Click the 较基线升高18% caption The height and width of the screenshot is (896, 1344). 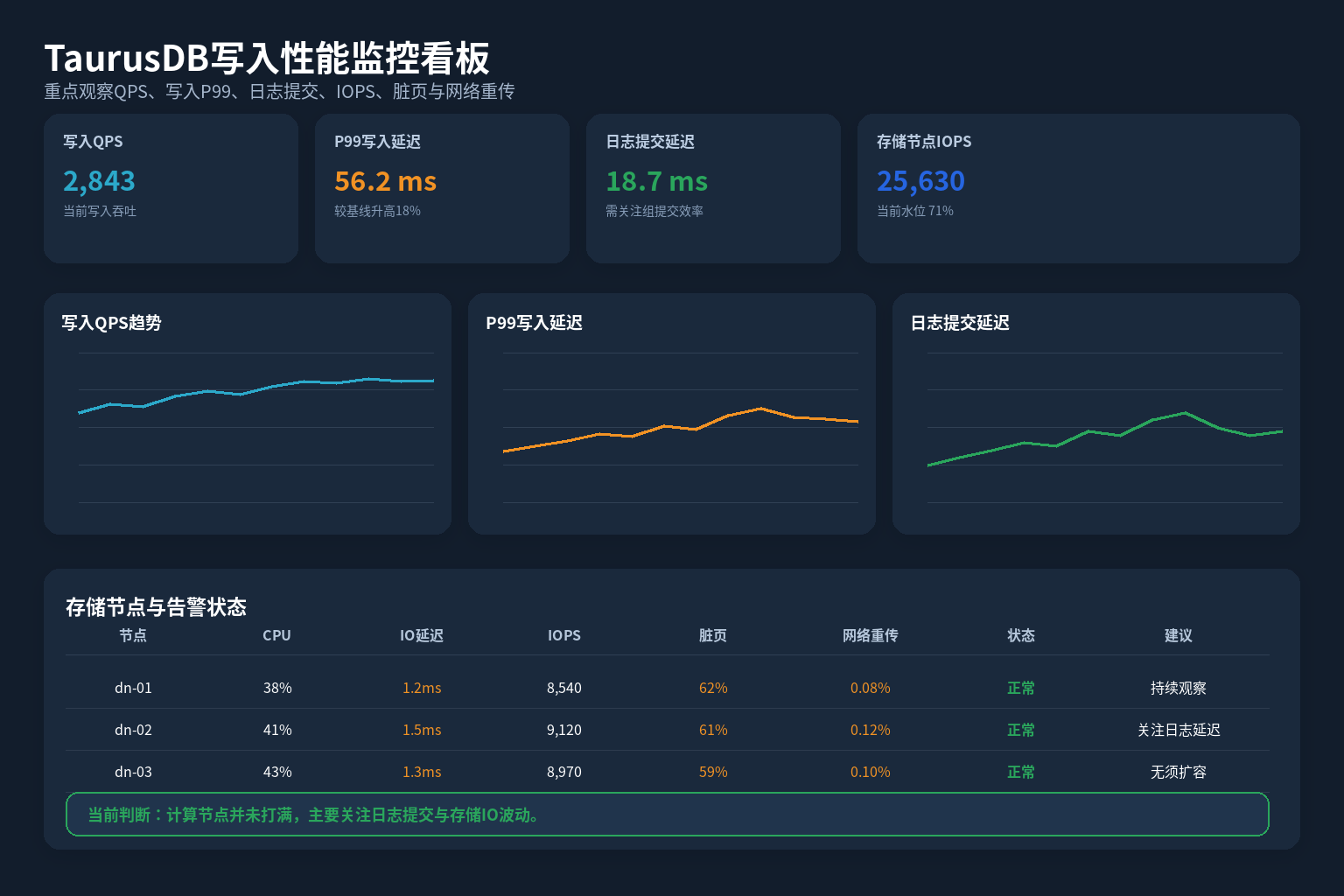tap(377, 211)
